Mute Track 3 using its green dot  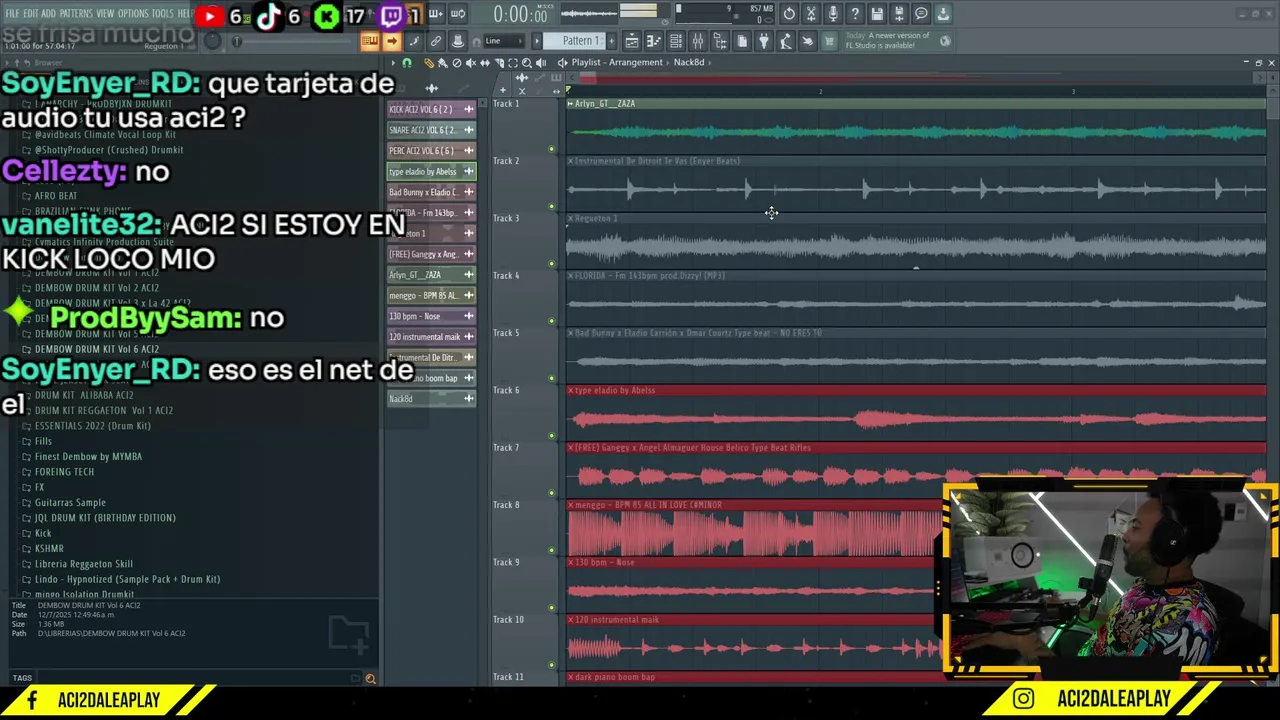click(x=551, y=264)
